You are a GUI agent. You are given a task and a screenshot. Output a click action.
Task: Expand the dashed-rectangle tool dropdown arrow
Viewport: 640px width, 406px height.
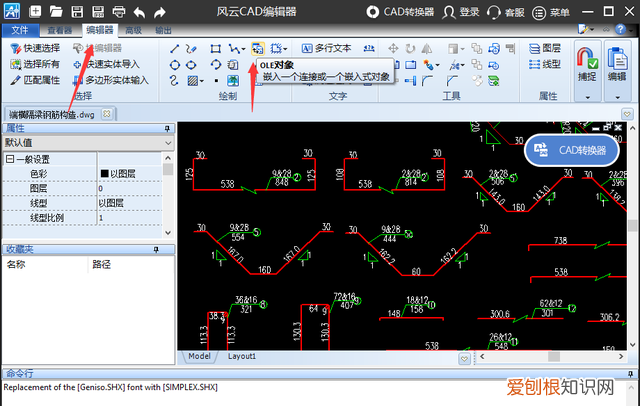pyautogui.click(x=285, y=49)
